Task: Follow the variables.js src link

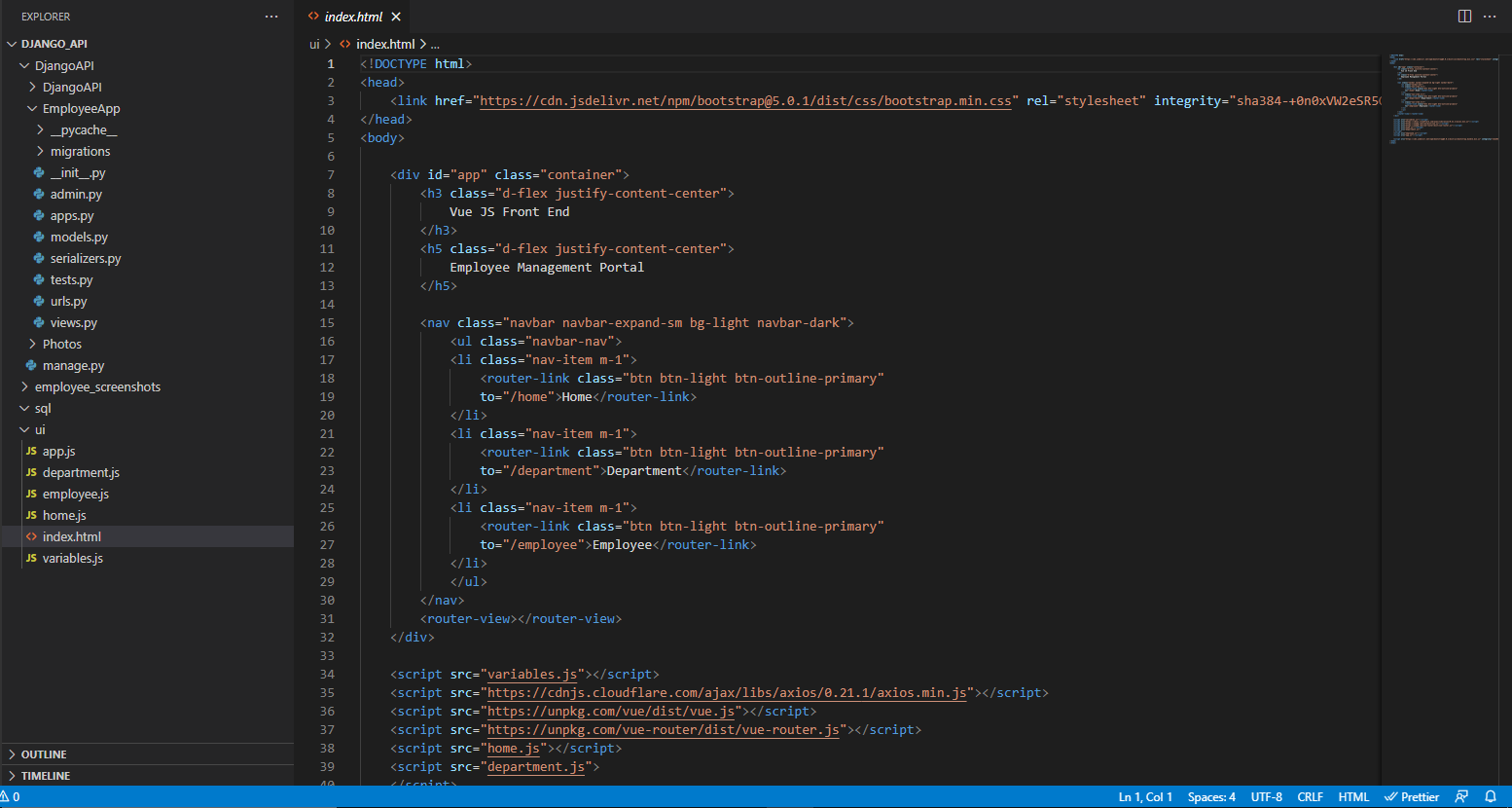Action: point(532,675)
